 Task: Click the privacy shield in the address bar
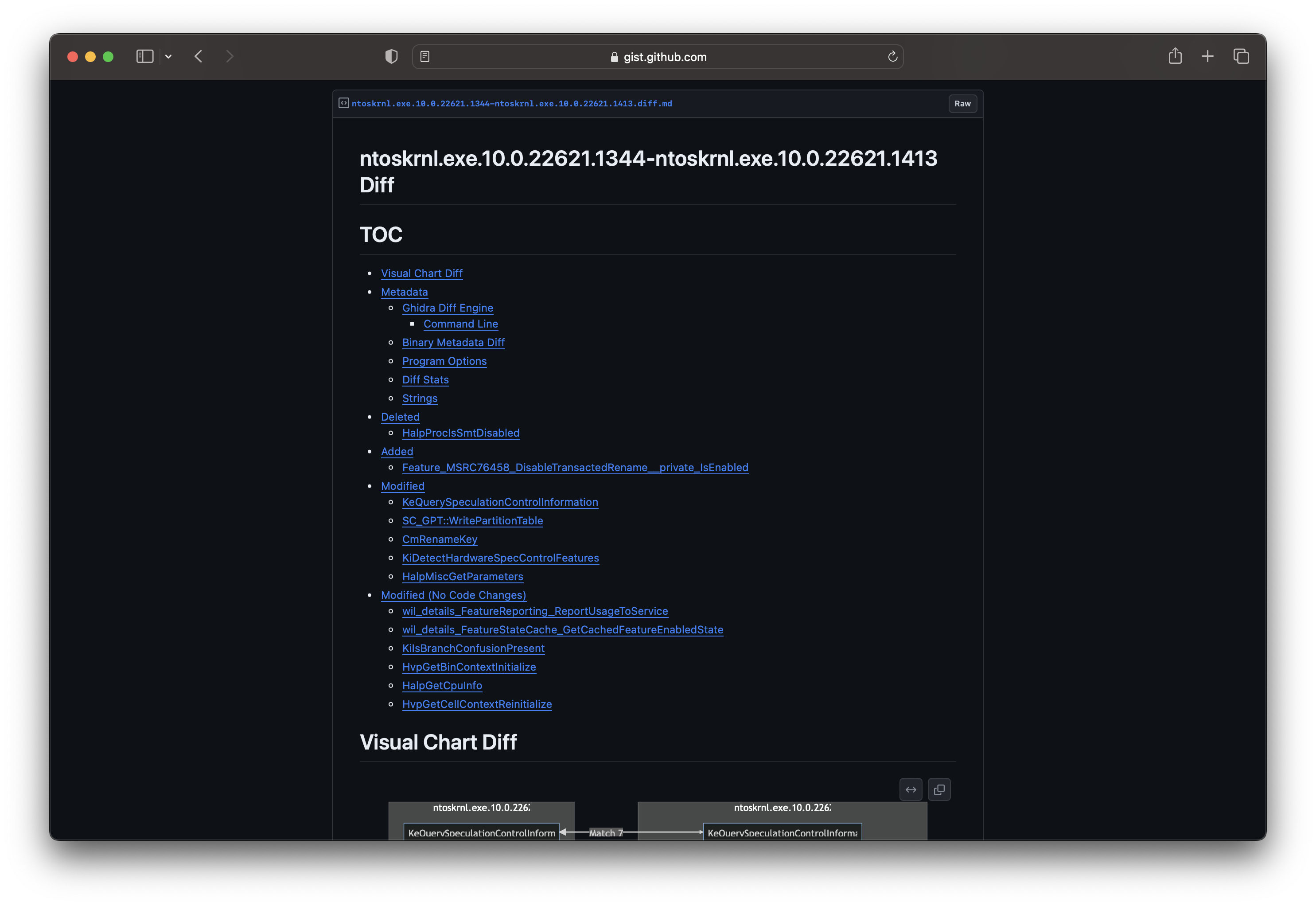click(x=391, y=56)
